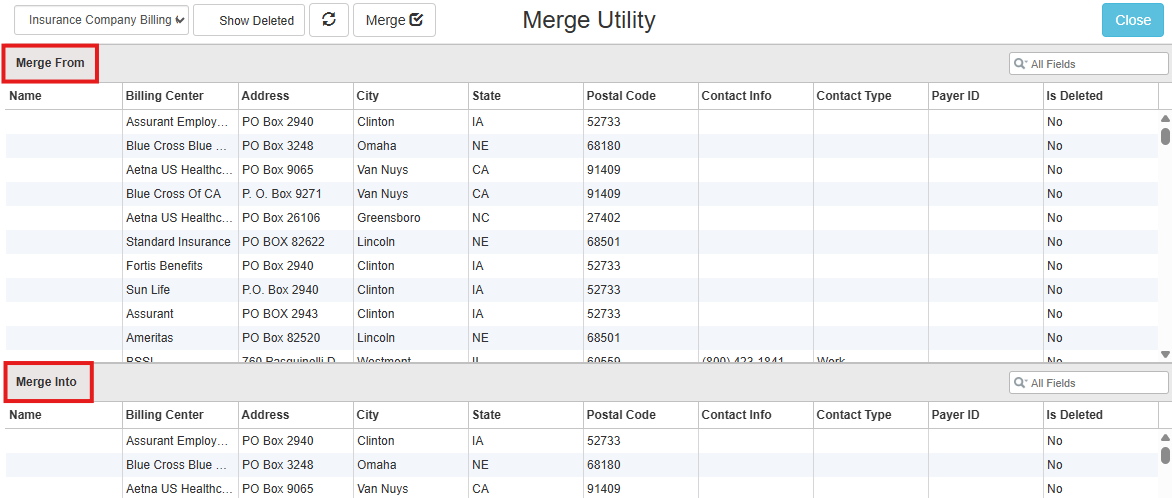Sort Merge From table by Contact Type column
This screenshot has height=498, width=1172.
[871, 96]
